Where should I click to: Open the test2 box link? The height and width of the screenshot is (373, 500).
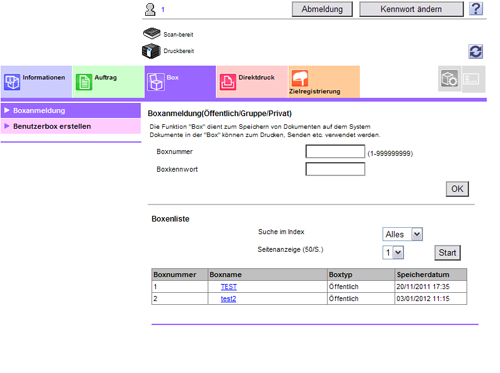pyautogui.click(x=228, y=299)
